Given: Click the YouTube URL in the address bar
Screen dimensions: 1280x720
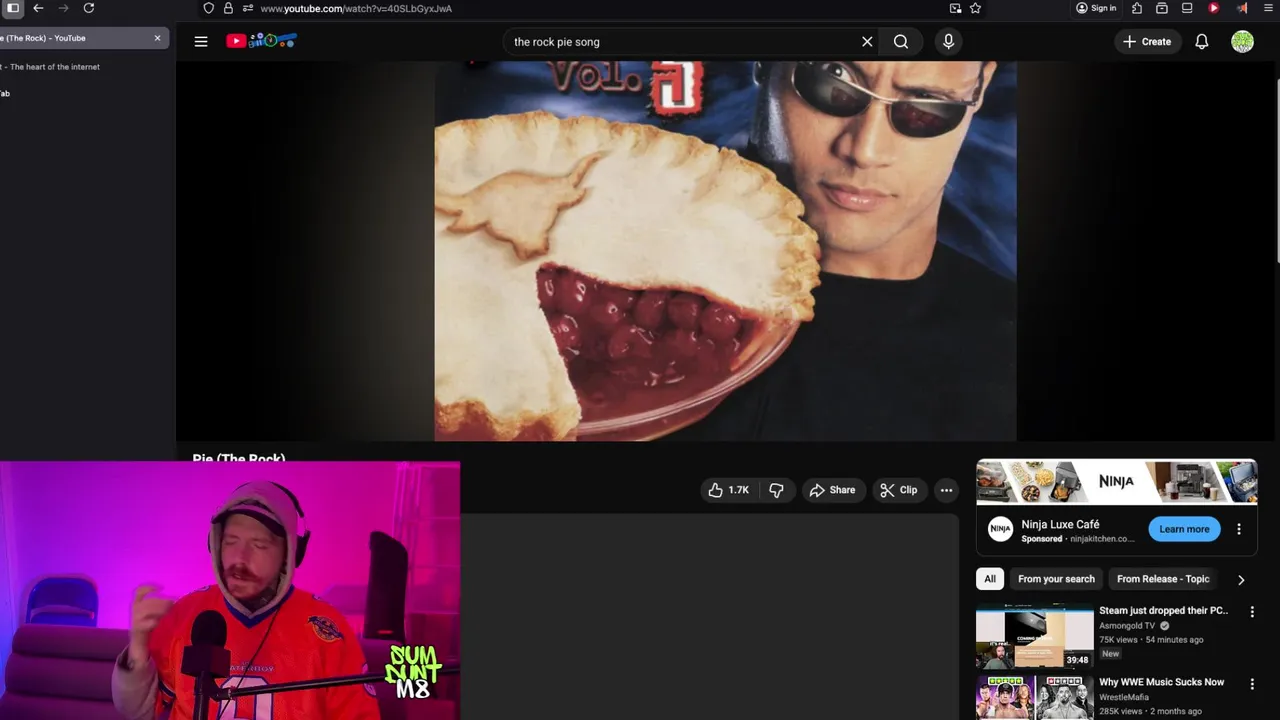Looking at the screenshot, I should pyautogui.click(x=356, y=8).
